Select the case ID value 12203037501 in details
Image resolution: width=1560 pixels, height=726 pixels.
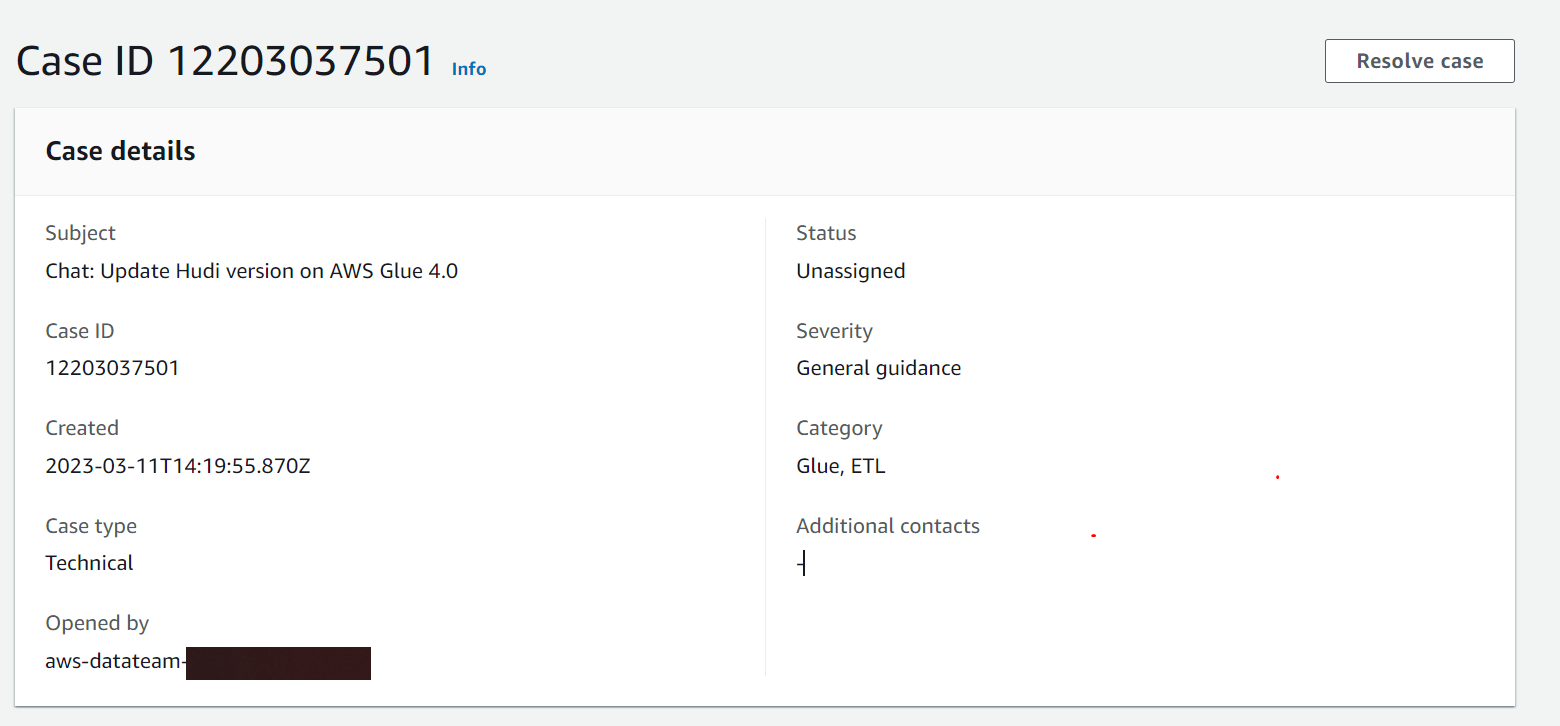pos(113,368)
